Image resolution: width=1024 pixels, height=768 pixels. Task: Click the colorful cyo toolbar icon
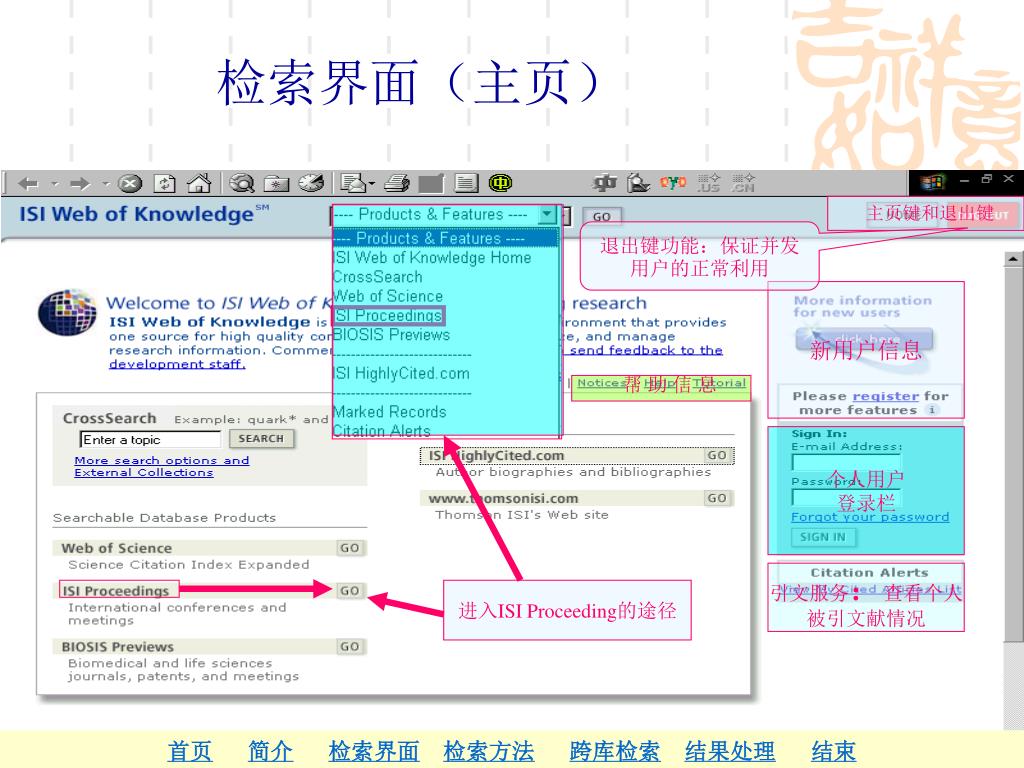coord(673,183)
